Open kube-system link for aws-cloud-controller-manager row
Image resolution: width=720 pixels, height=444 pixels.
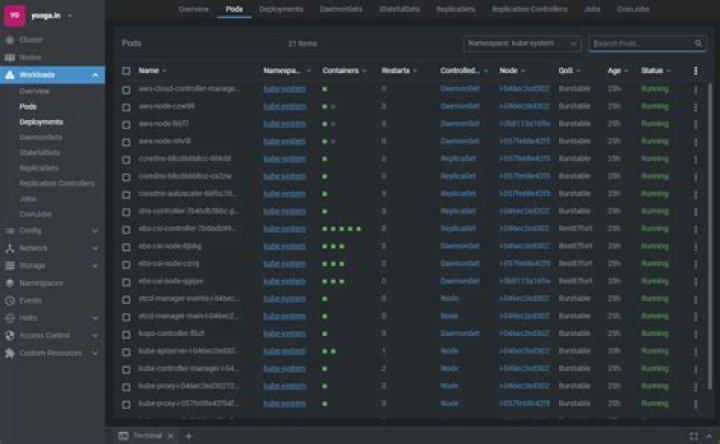(x=284, y=89)
